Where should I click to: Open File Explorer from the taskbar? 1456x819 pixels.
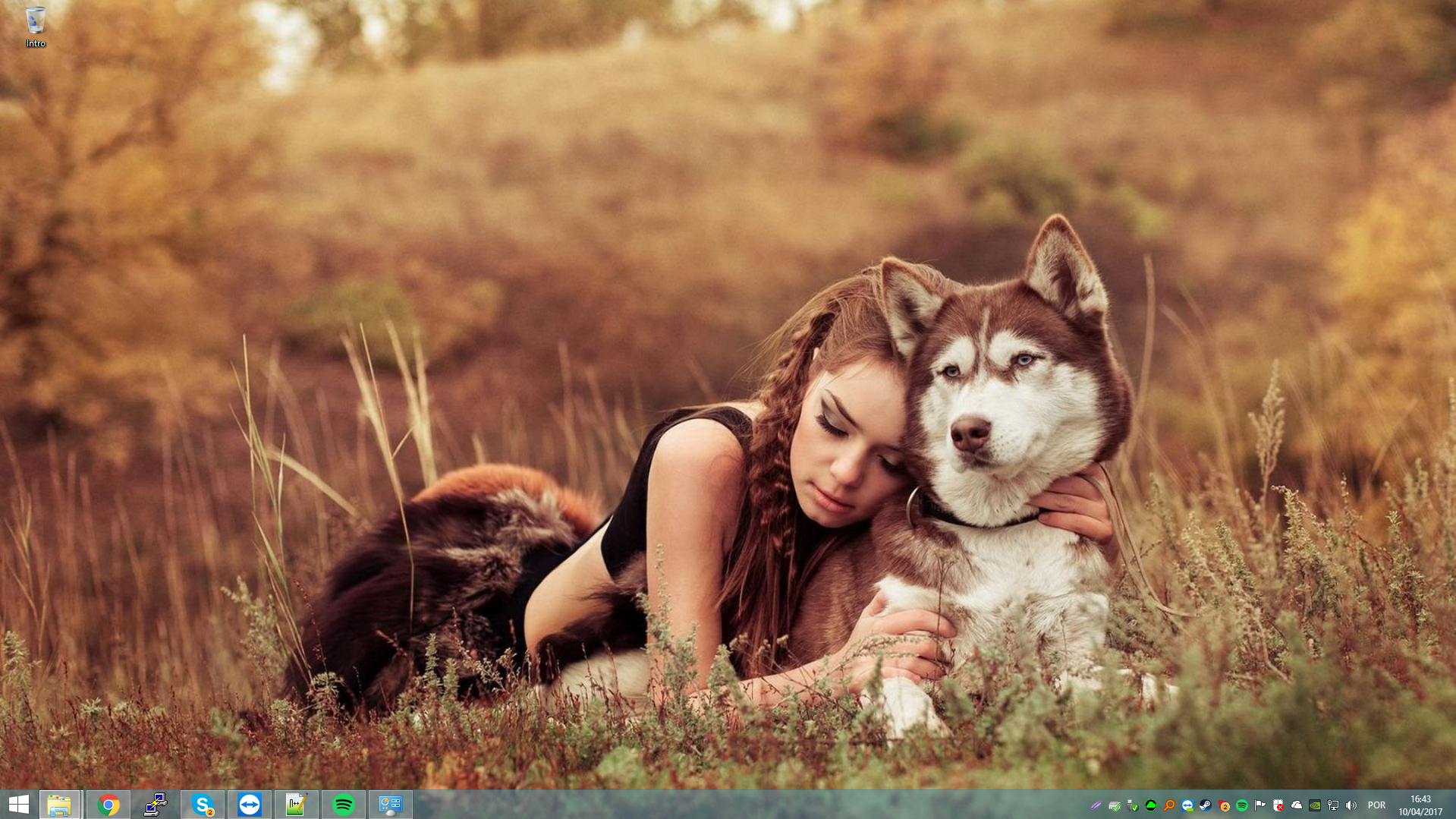point(59,805)
